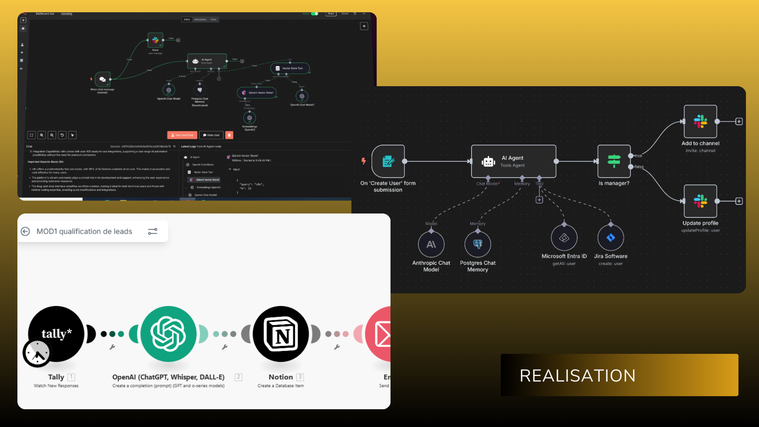Select Vector Store Tool row in logs tree
759x427 pixels.
(x=203, y=172)
